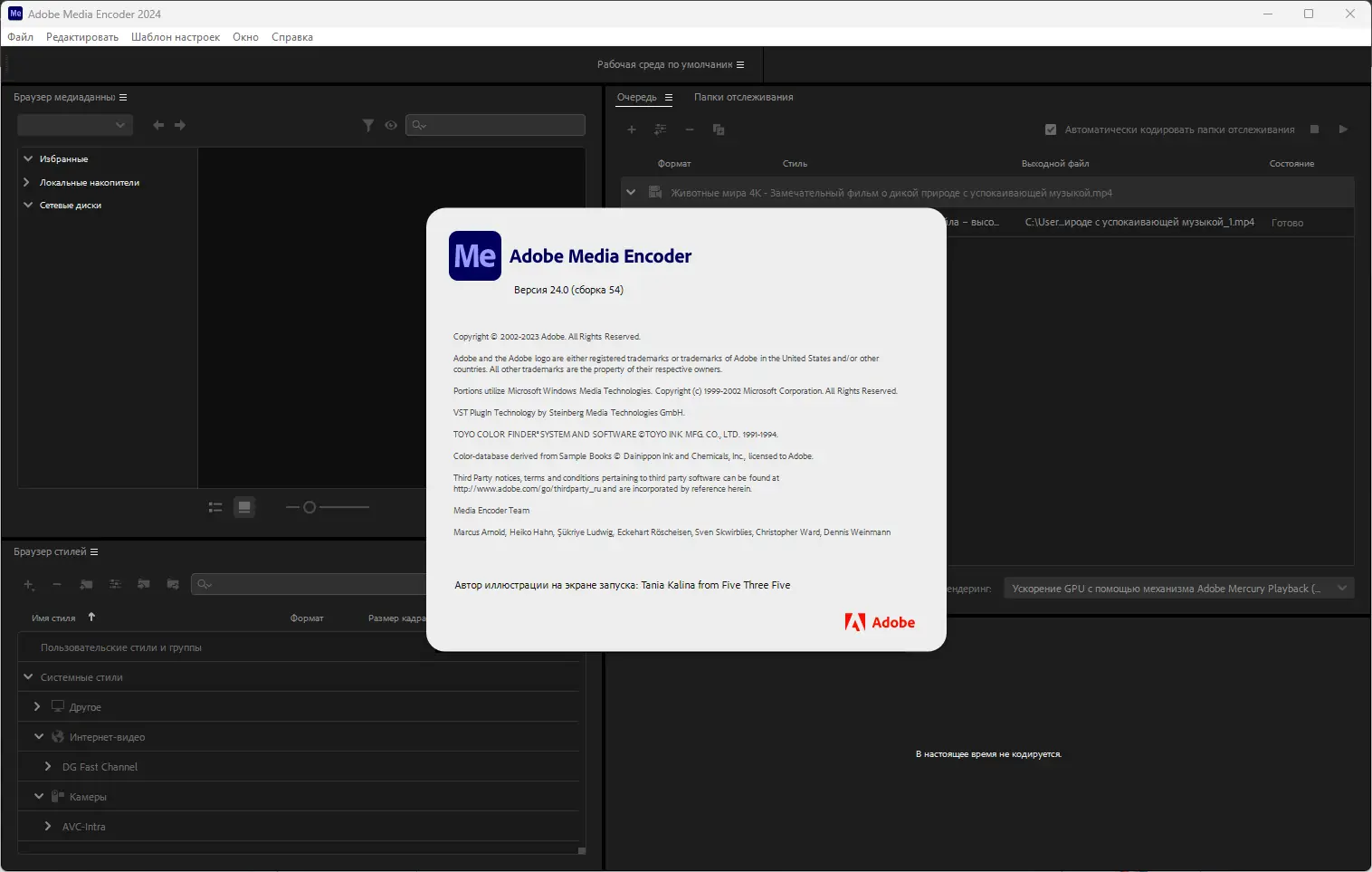Viewport: 1372px width, 872px height.
Task: Open the Редактировать menu
Action: click(82, 37)
